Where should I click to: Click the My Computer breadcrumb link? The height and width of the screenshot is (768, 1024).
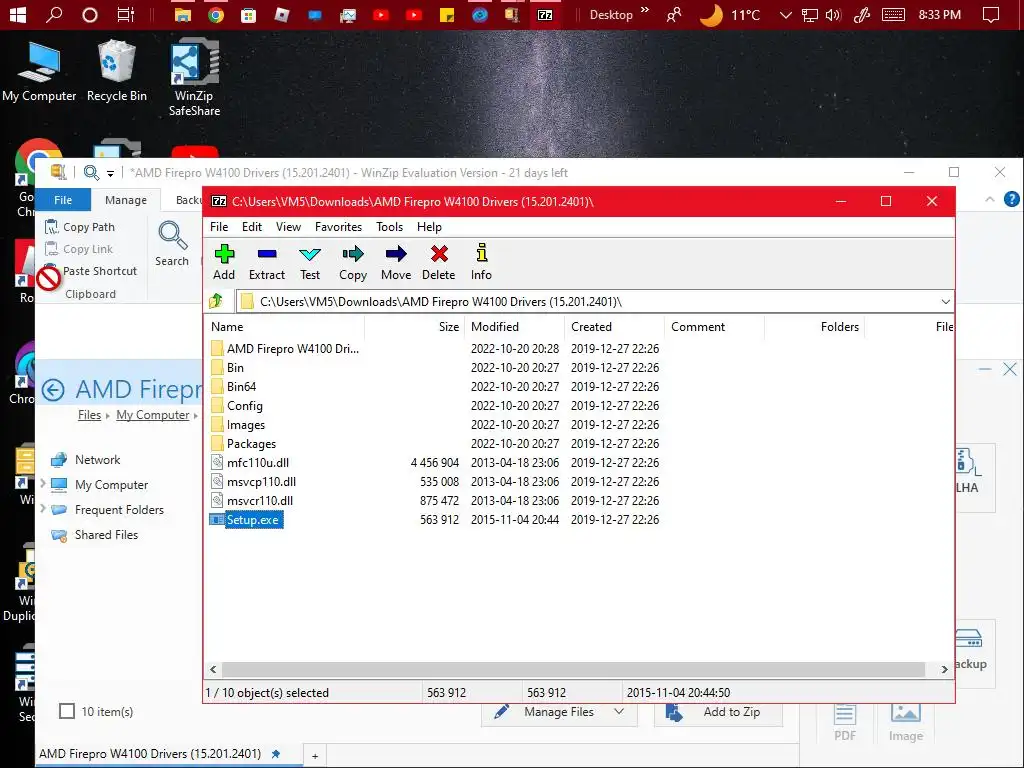click(153, 415)
